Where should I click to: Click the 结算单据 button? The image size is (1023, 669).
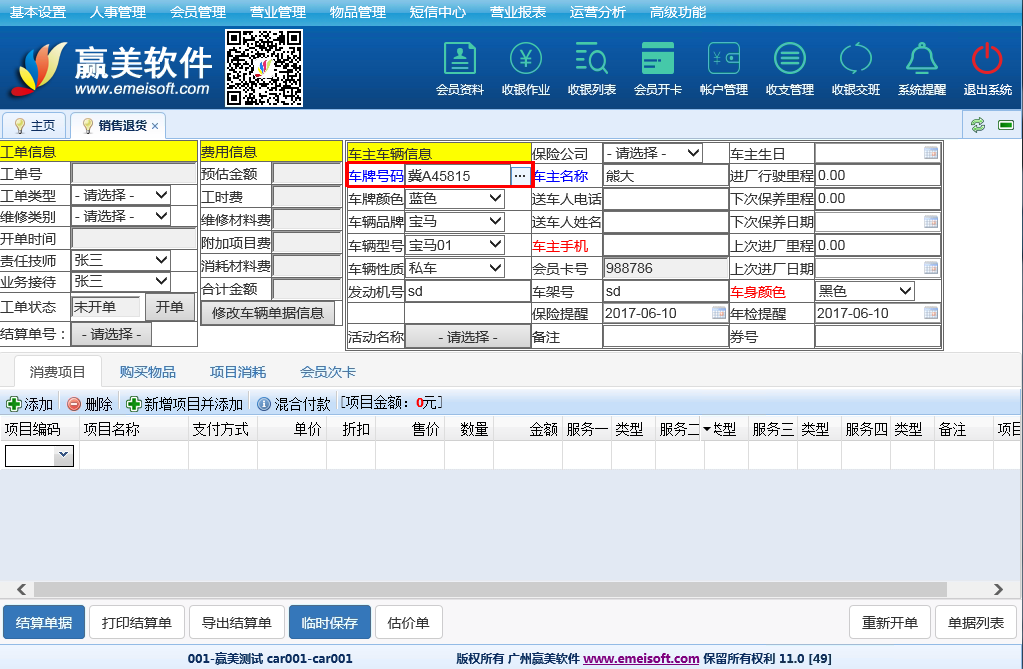44,623
